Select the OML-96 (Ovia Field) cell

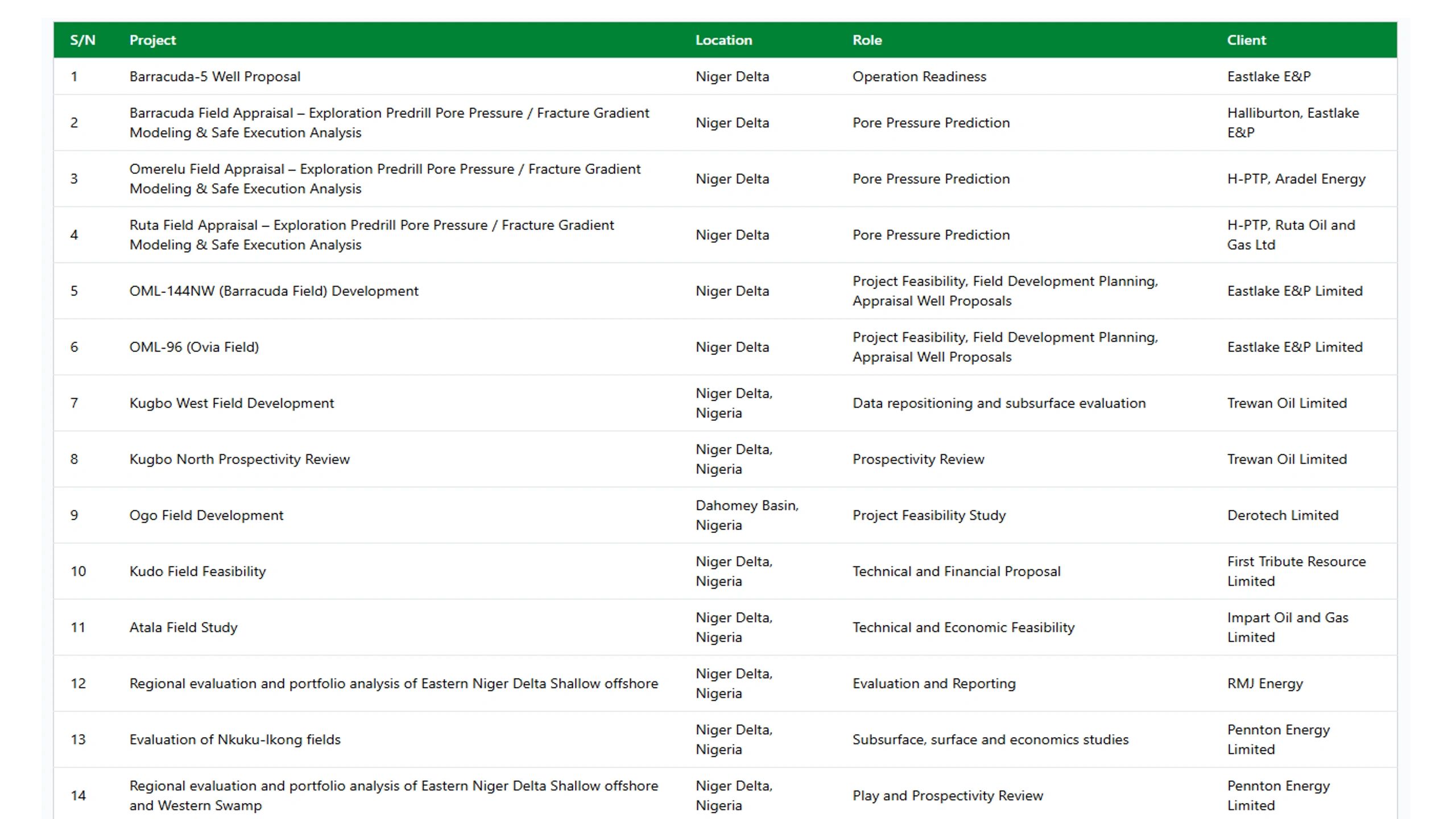point(194,347)
